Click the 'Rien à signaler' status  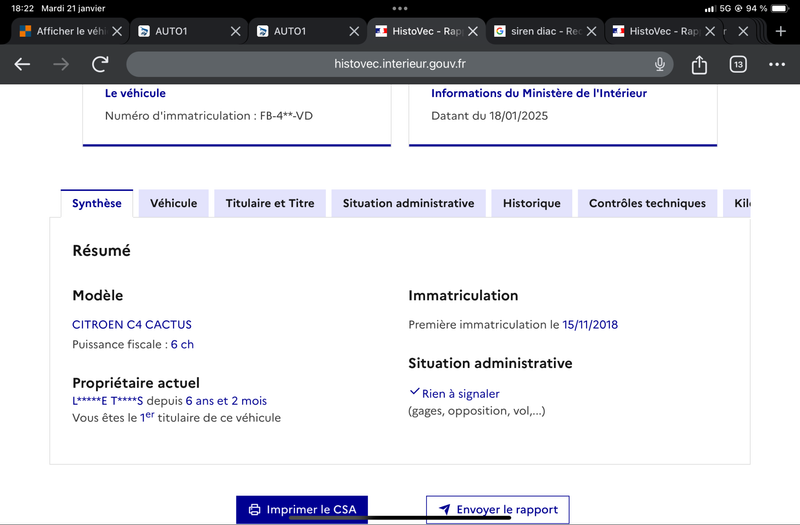click(461, 394)
